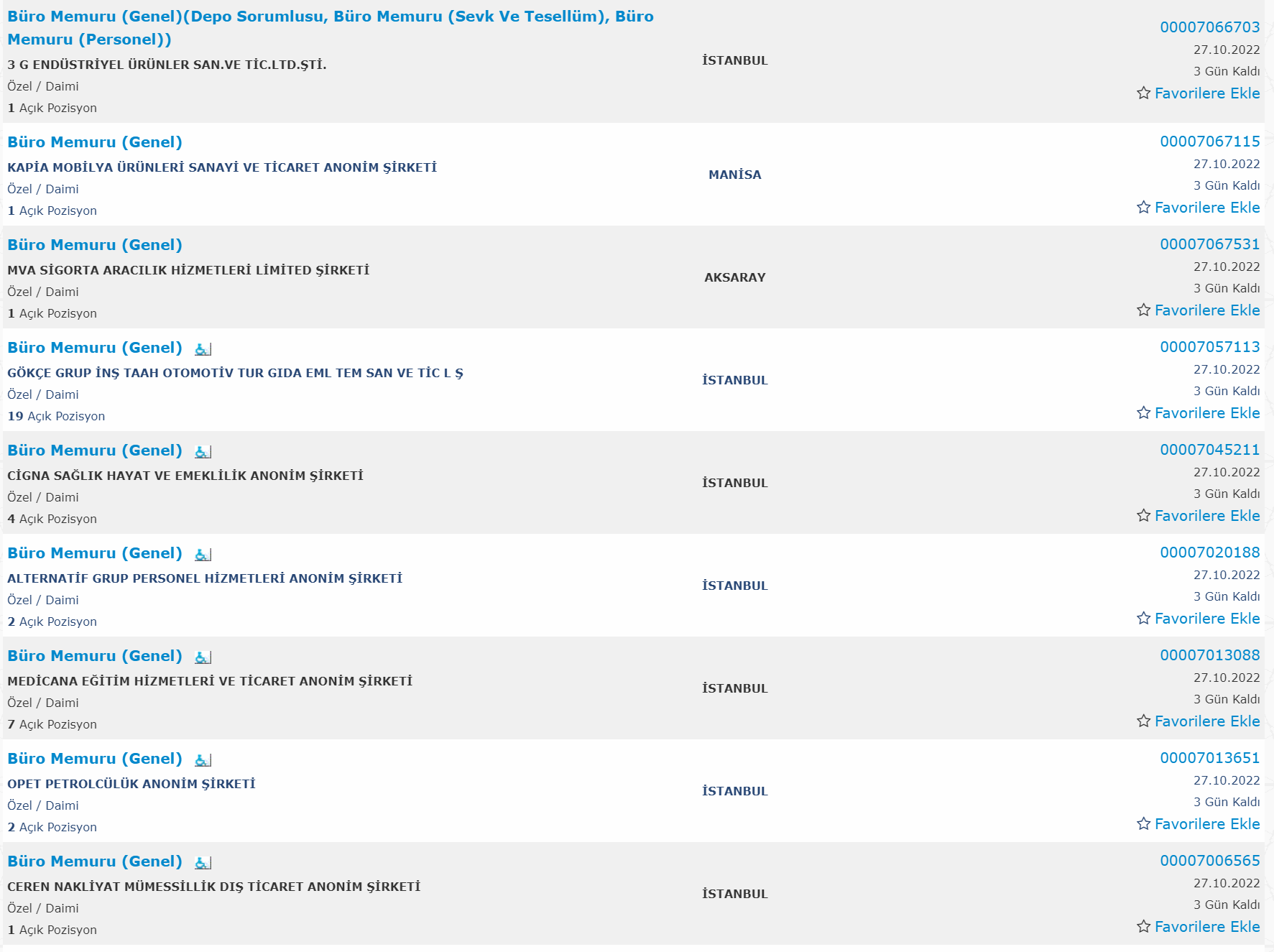Viewport: 1274px width, 952px height.
Task: Add job 00007045211 to favorites
Action: pyautogui.click(x=1199, y=516)
